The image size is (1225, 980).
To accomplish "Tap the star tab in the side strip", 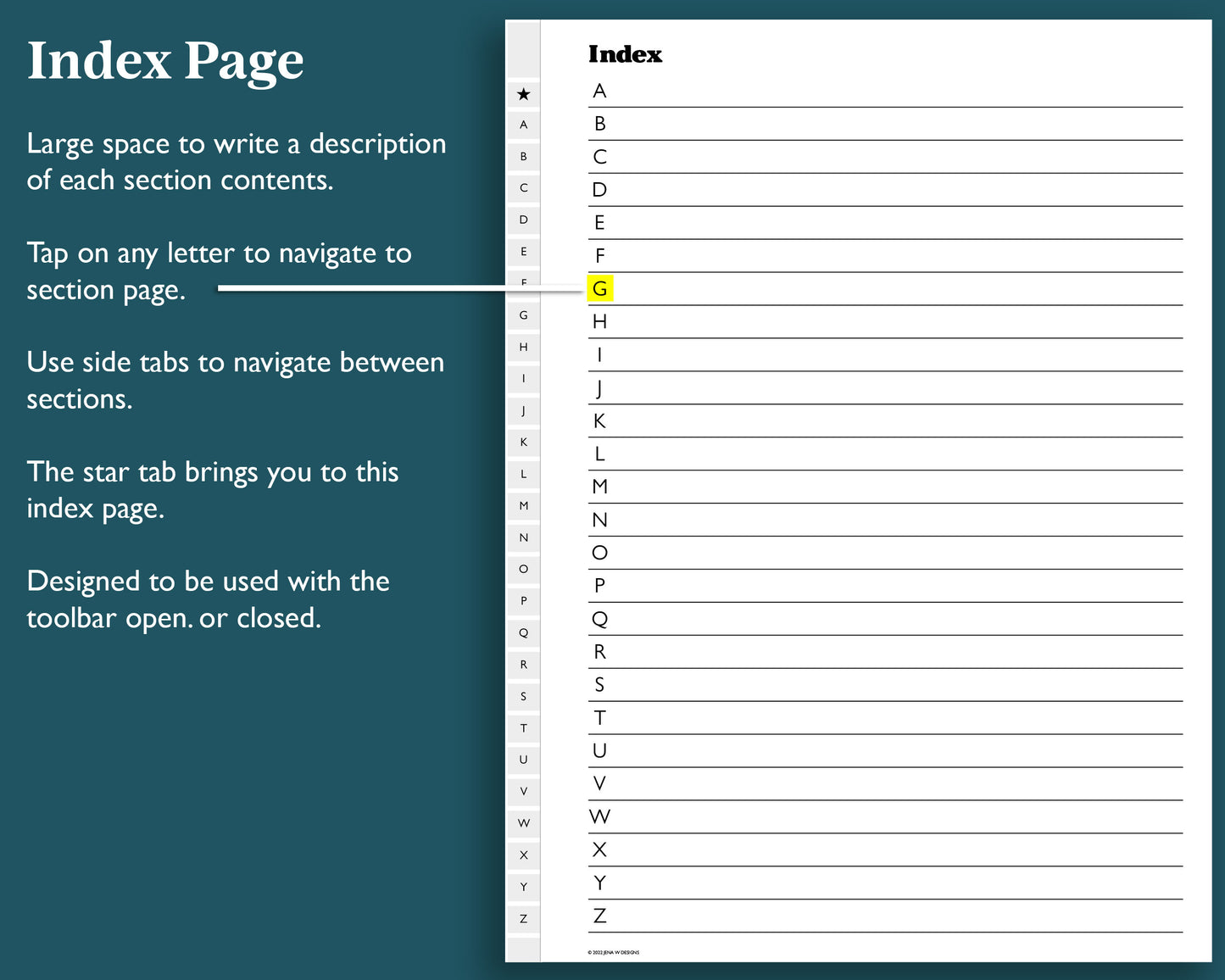I will click(523, 94).
